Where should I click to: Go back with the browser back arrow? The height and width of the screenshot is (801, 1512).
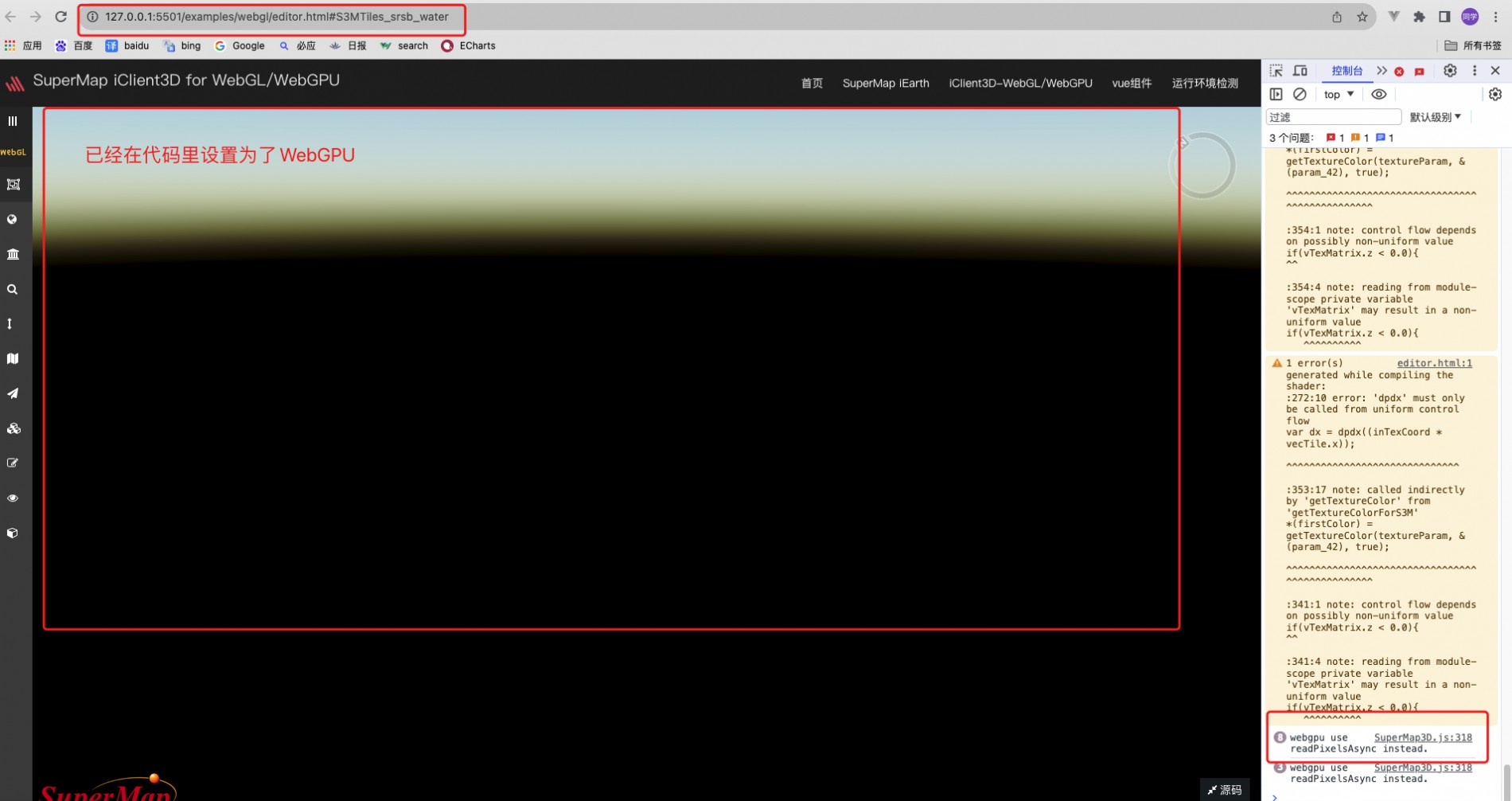point(10,17)
